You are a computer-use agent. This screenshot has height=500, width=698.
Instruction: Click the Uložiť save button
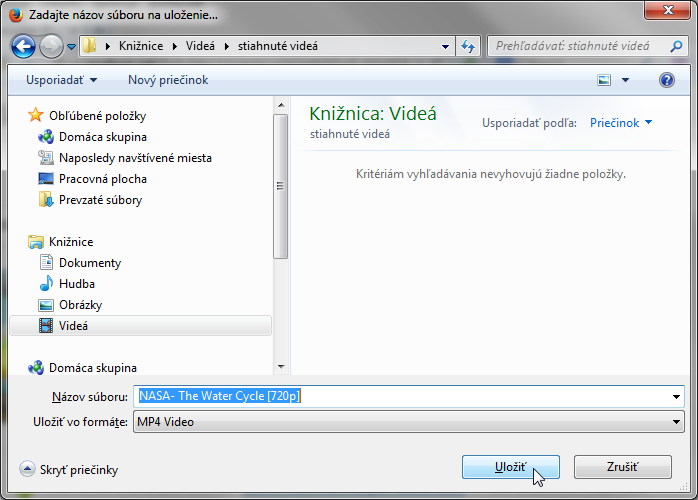coord(511,467)
